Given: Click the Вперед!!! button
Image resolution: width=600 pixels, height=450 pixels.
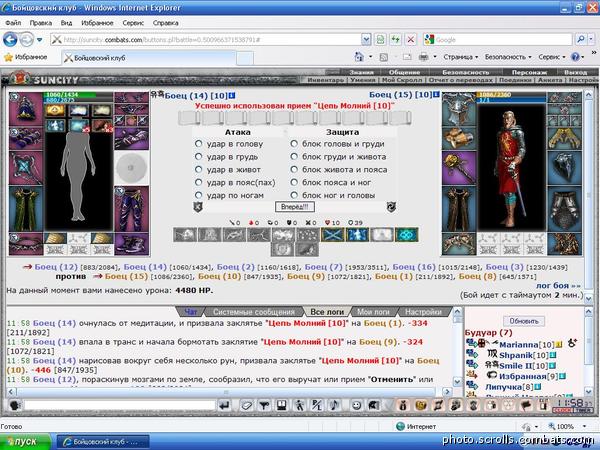Looking at the screenshot, I should (x=295, y=207).
